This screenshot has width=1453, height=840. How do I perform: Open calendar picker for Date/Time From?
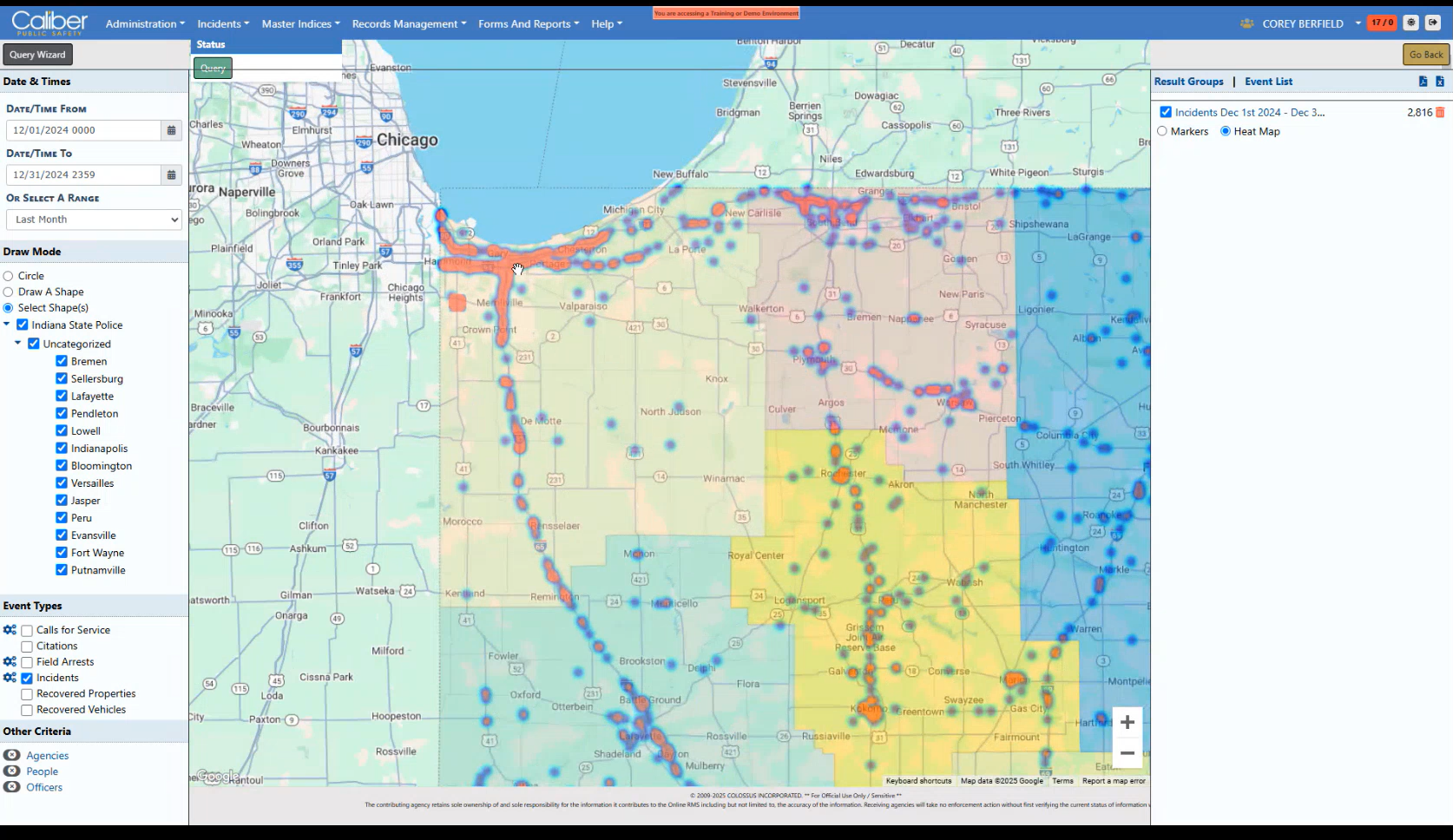(x=171, y=130)
